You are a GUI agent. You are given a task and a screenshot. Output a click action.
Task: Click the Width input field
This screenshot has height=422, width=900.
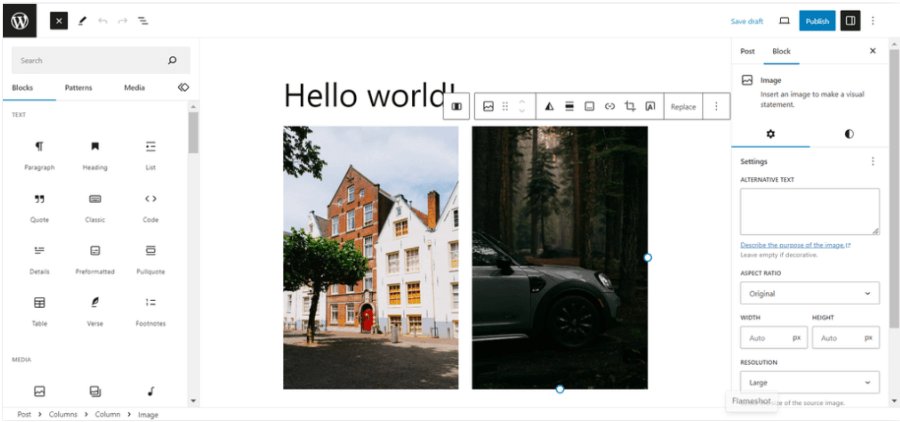coord(773,338)
